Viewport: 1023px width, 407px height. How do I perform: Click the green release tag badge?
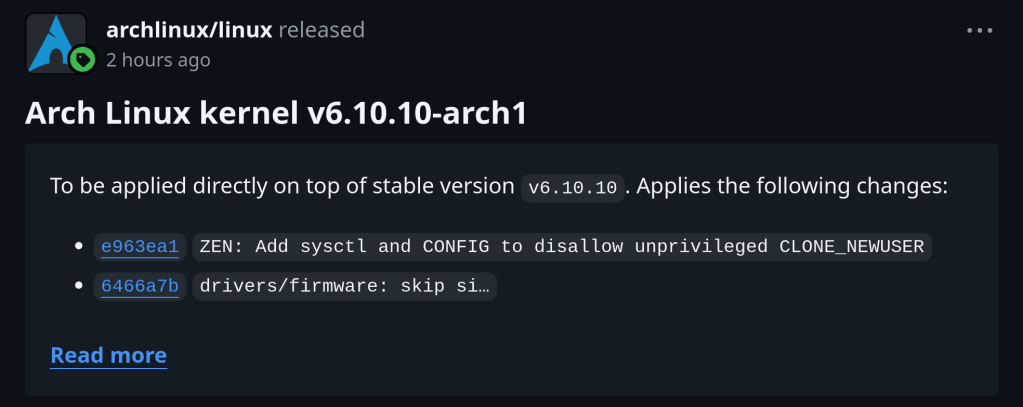point(82,60)
